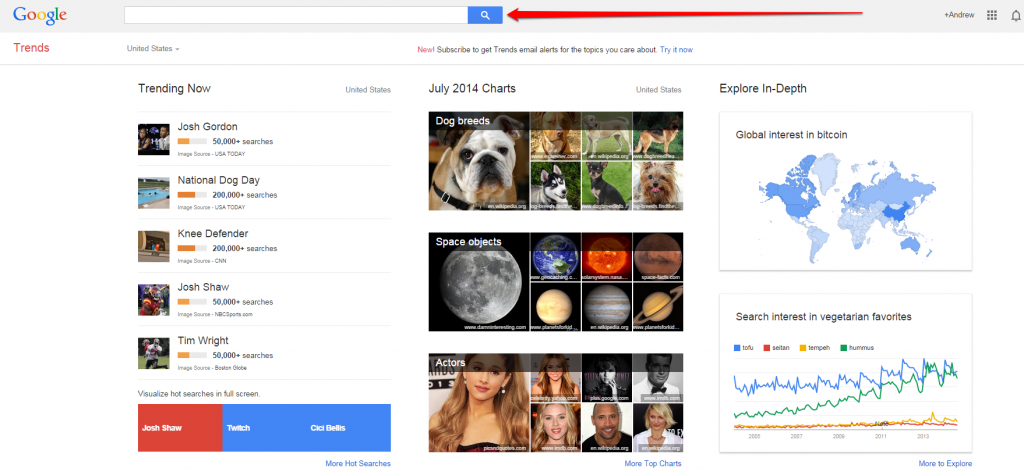Open the Actors chart label

(451, 362)
